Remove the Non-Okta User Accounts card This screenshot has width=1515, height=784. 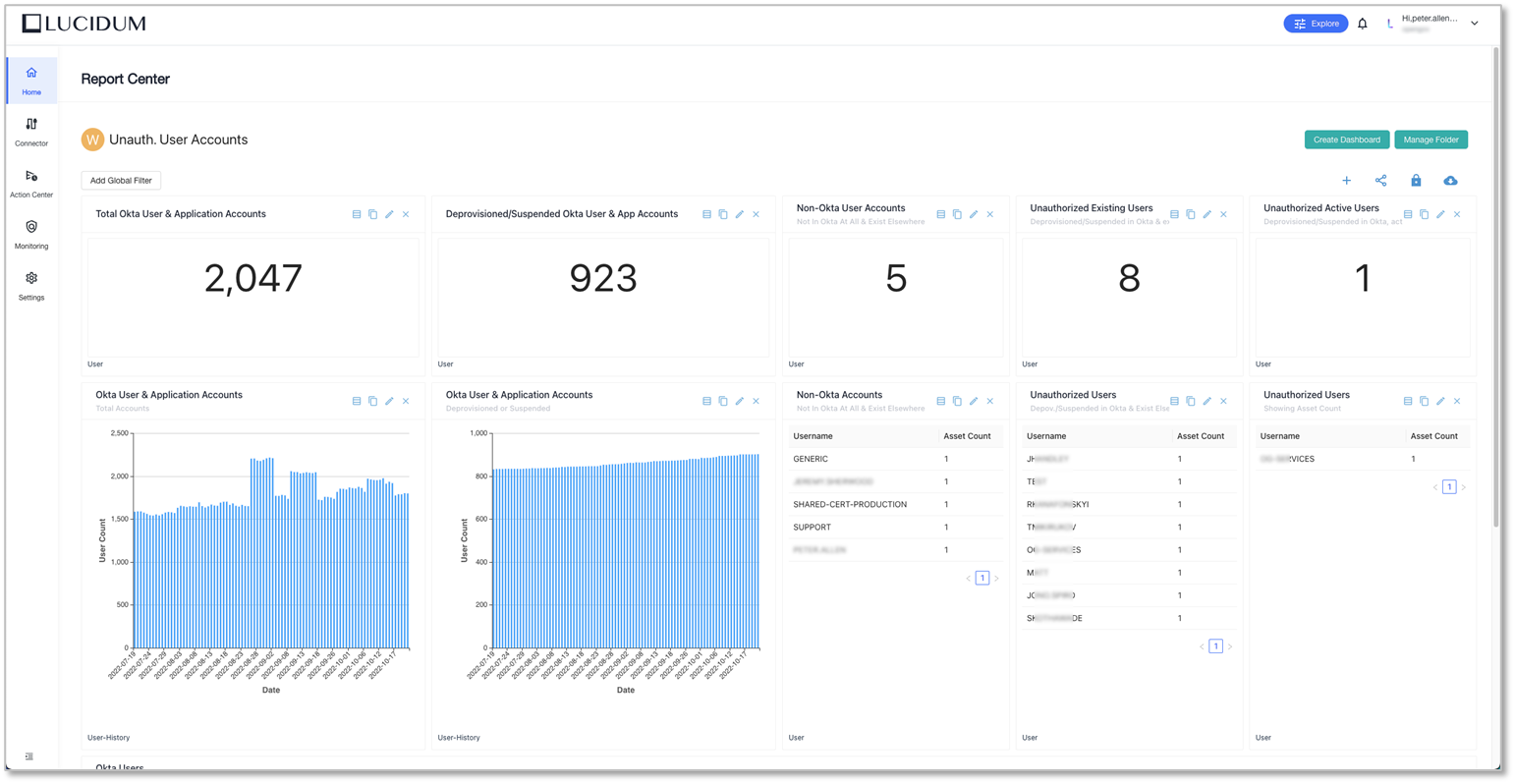coord(990,214)
